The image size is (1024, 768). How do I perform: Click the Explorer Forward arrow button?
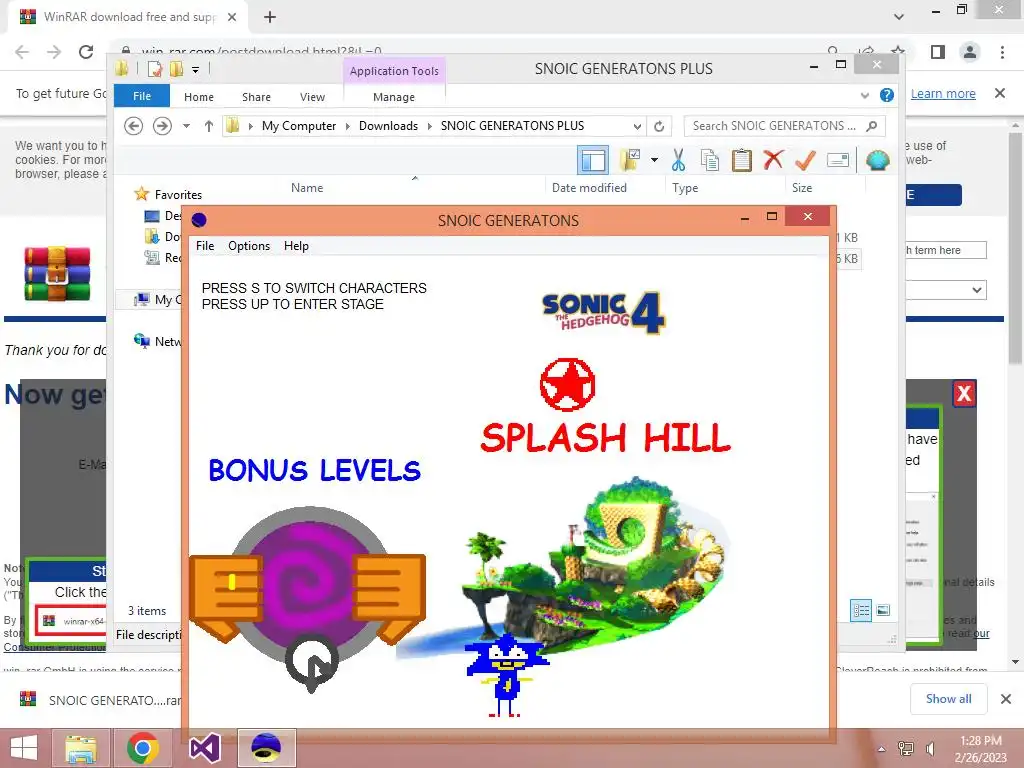pyautogui.click(x=162, y=125)
